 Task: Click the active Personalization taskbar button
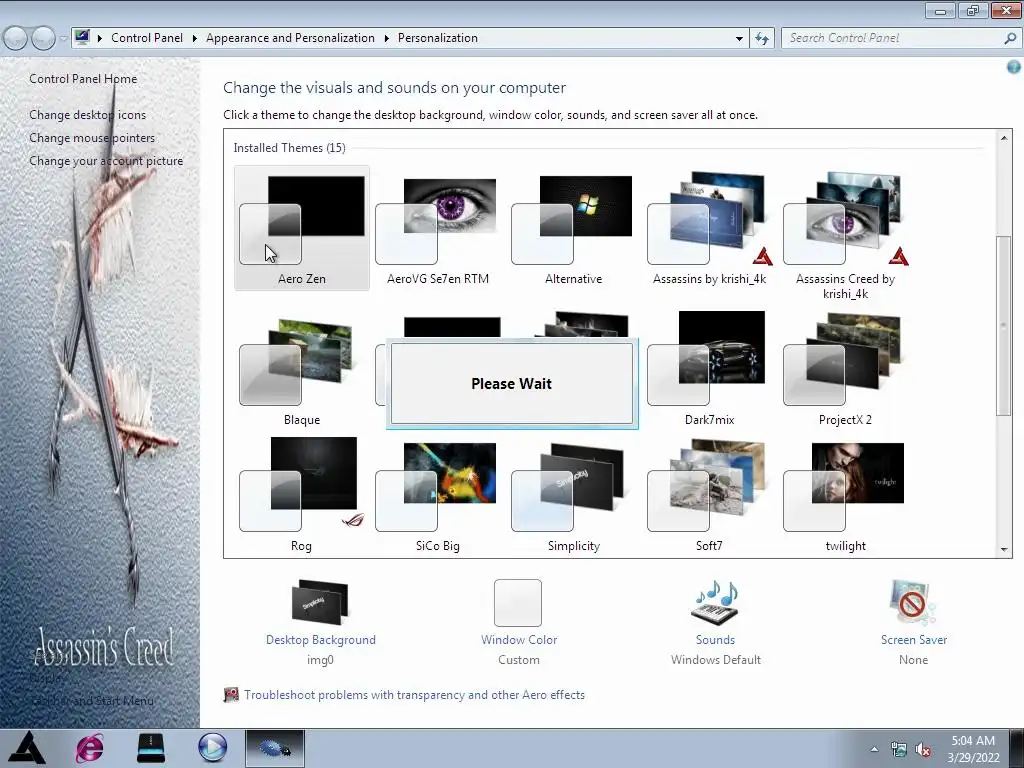pyautogui.click(x=274, y=748)
